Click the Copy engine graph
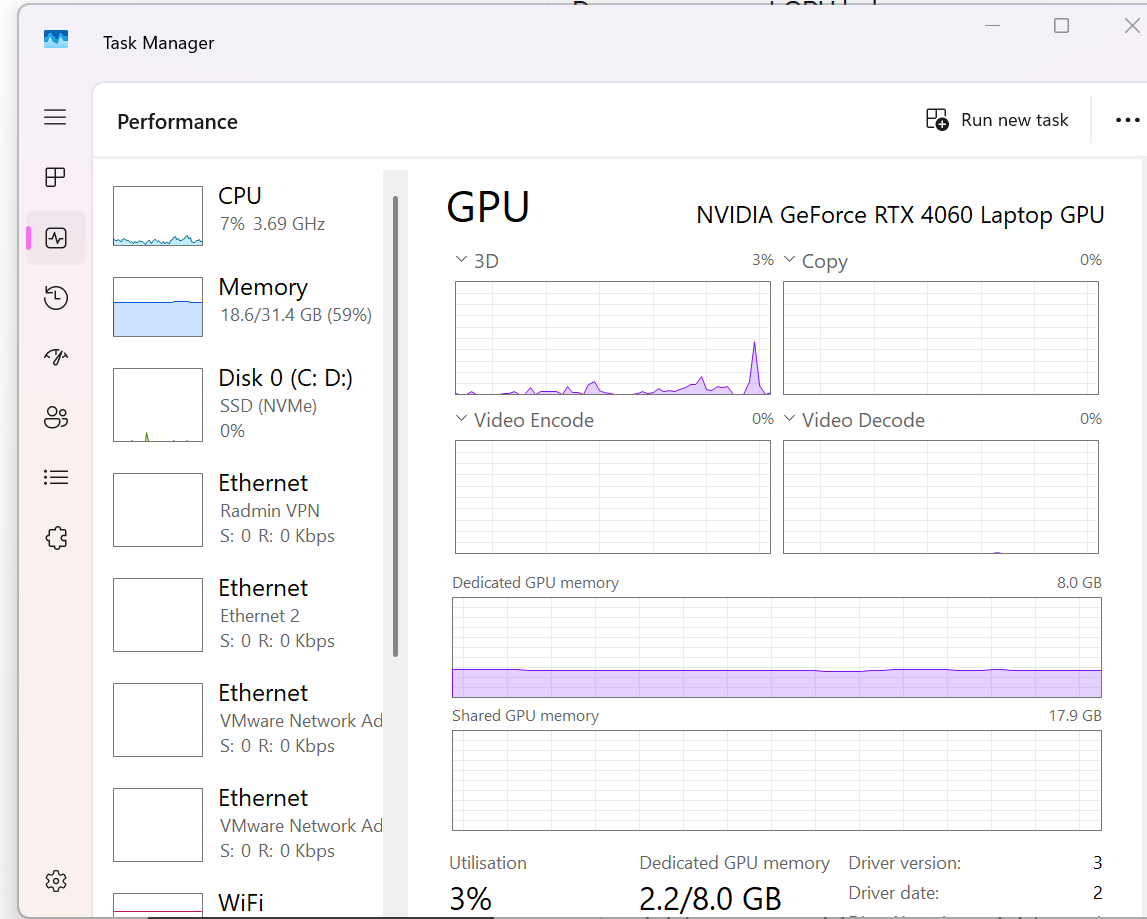 941,338
